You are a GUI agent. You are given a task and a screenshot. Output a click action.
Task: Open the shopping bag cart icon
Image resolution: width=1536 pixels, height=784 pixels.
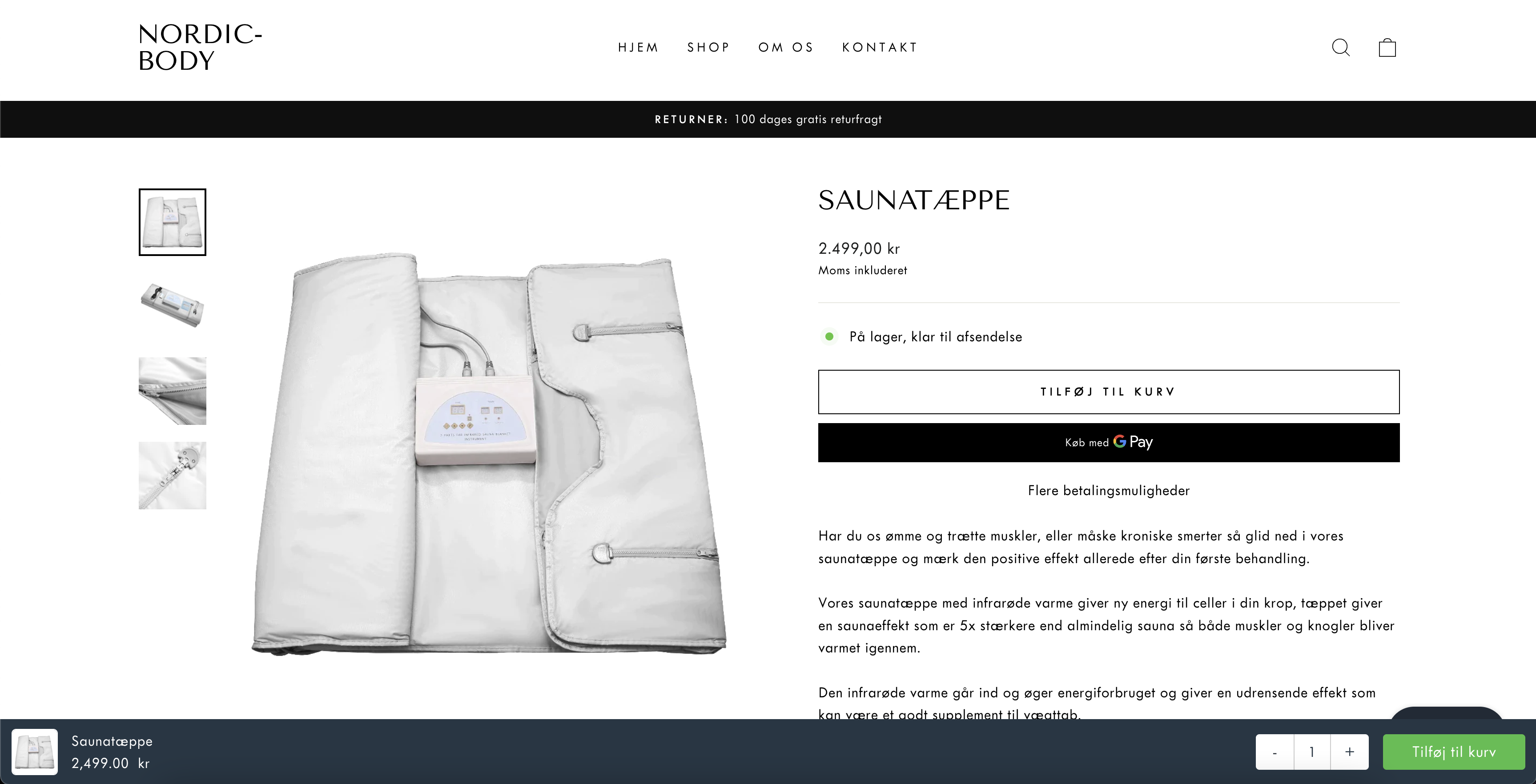coord(1387,48)
